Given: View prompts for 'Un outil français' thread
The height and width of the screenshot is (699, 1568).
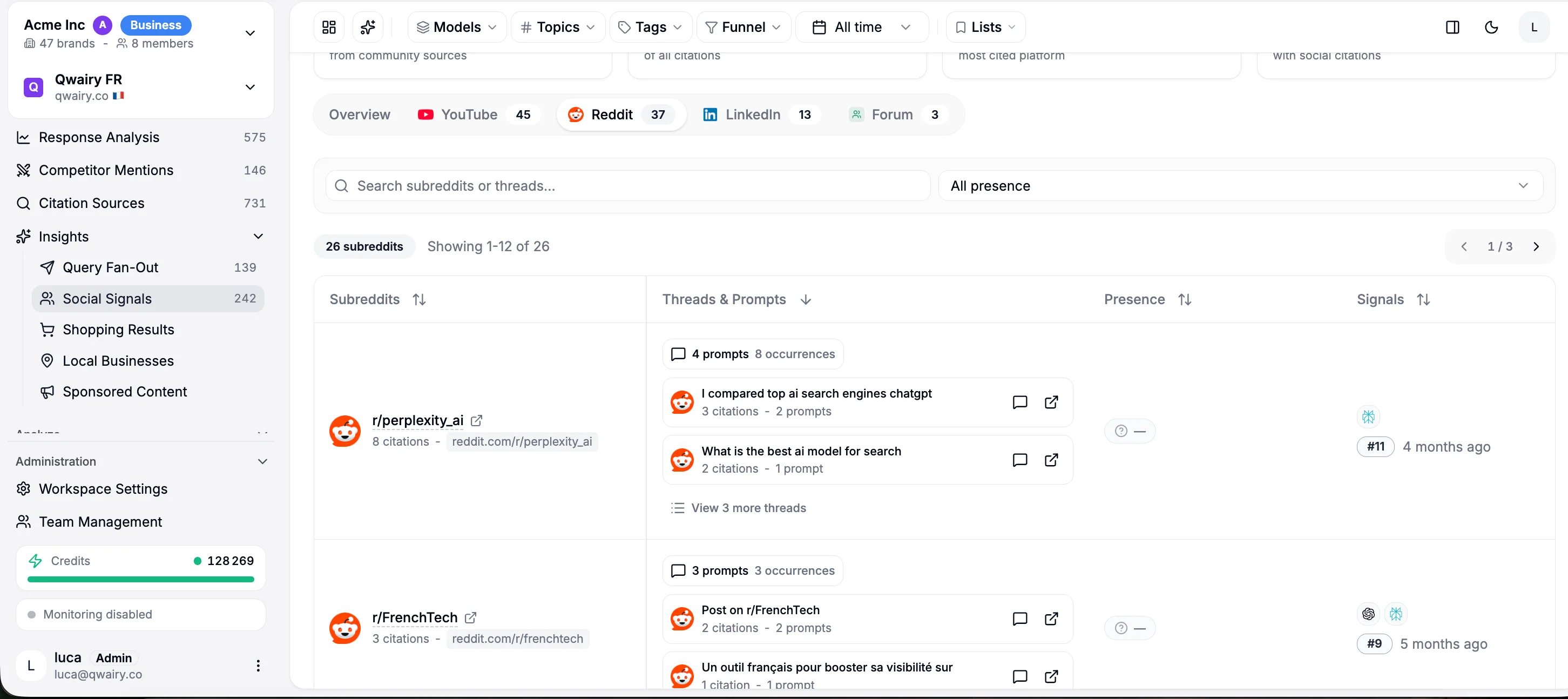Looking at the screenshot, I should (1019, 676).
